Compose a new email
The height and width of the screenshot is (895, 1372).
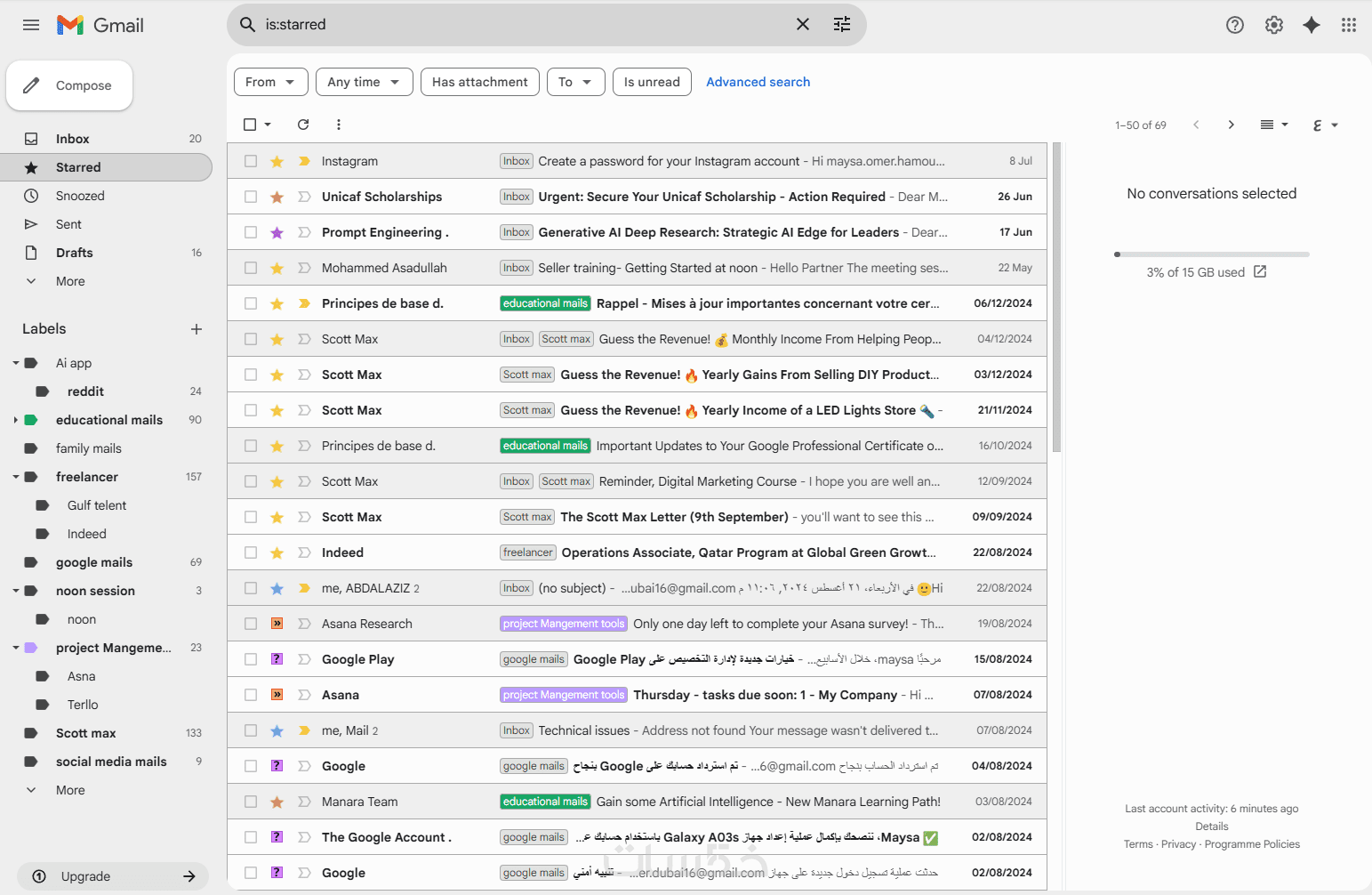[x=69, y=85]
